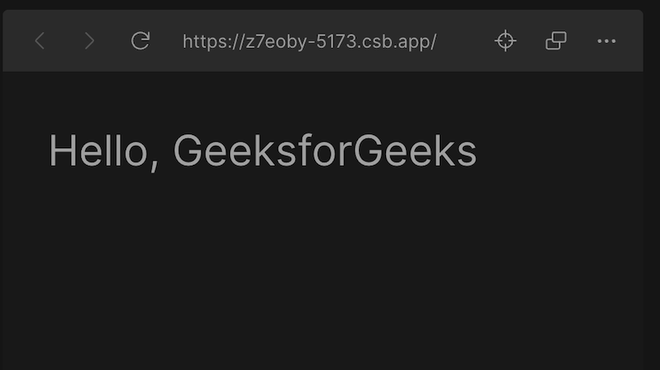Focus the preview URL address field
This screenshot has height=370, width=660.
coord(309,42)
